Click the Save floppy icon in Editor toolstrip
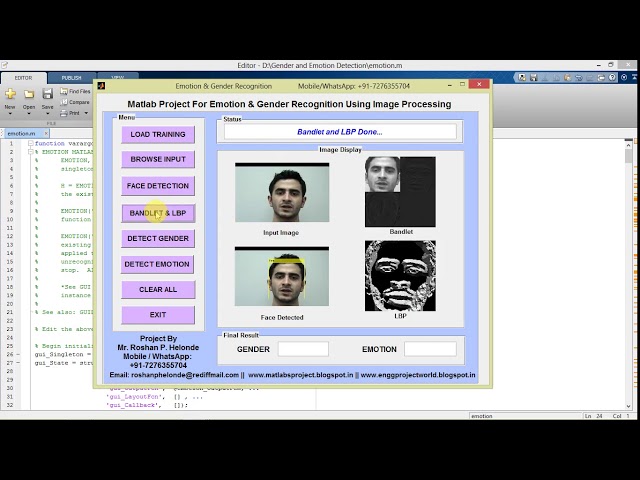 tap(47, 94)
